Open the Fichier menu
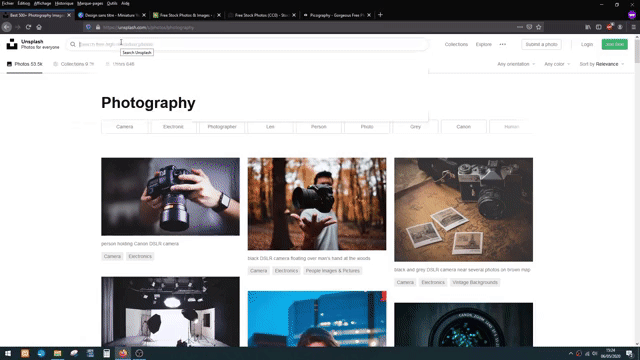Image resolution: width=640 pixels, height=360 pixels. (x=7, y=3)
